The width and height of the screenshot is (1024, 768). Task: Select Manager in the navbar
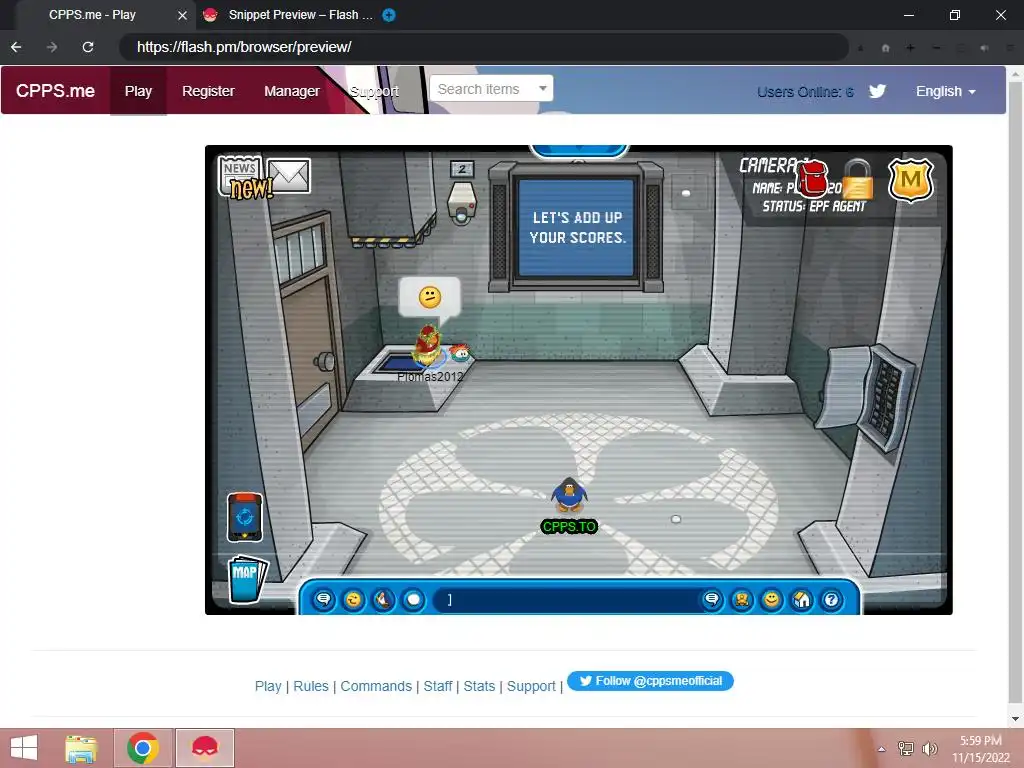[291, 91]
